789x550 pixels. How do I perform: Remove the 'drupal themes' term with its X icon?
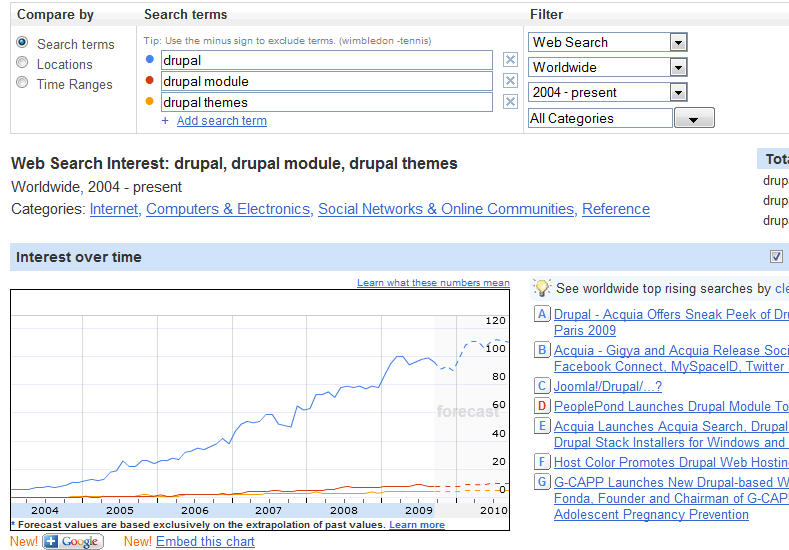[x=510, y=102]
